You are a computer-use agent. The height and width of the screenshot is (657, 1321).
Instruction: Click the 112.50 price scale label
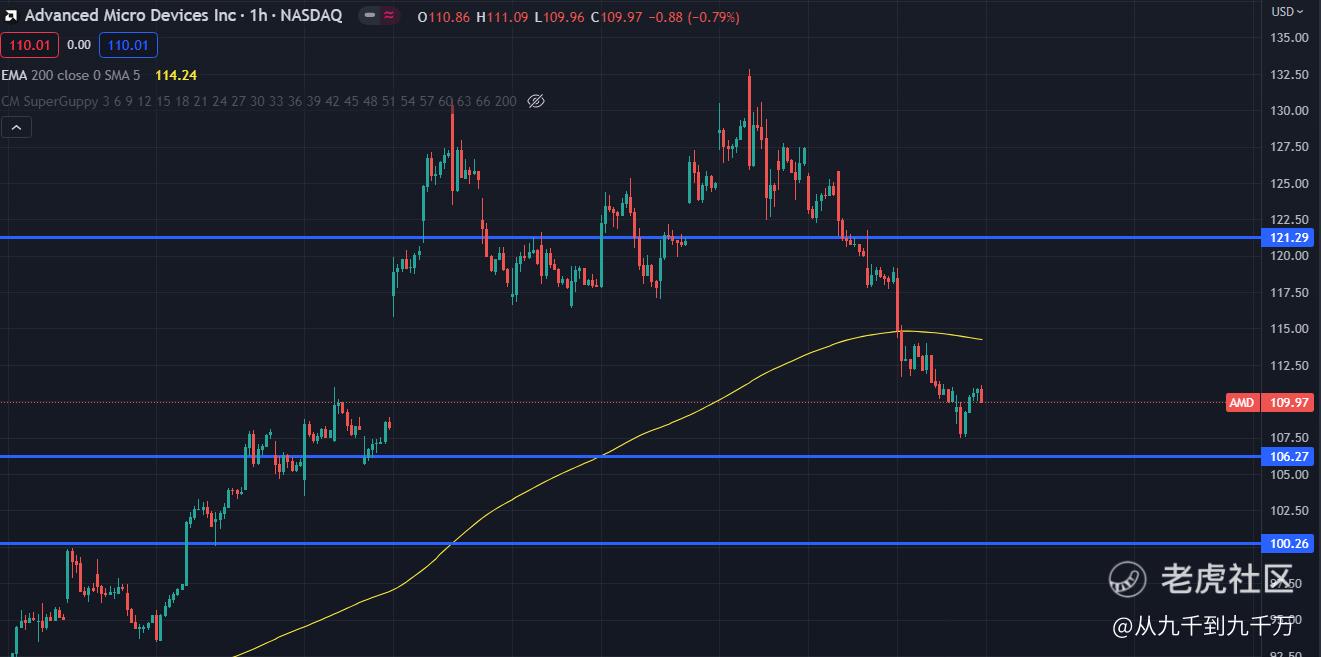pos(1289,366)
